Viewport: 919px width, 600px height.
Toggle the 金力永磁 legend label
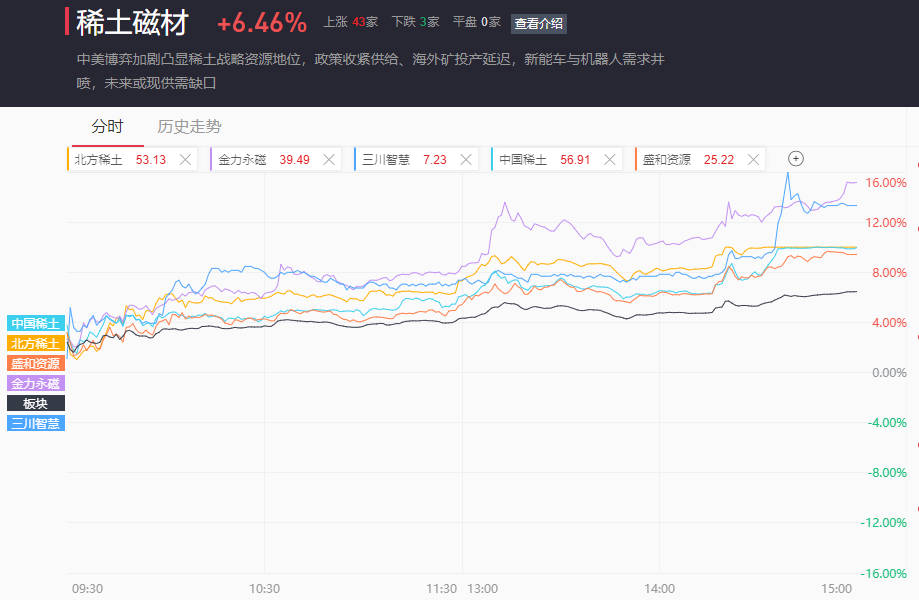[x=36, y=383]
